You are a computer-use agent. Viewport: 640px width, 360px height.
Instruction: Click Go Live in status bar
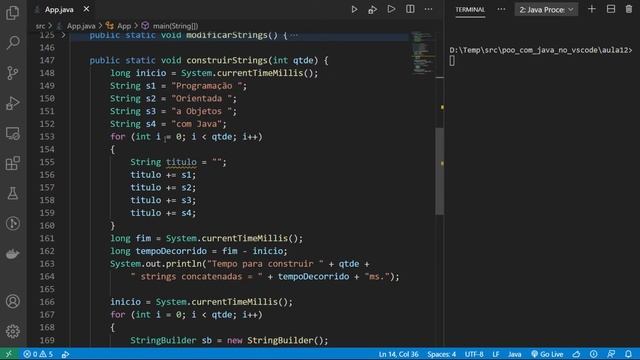[x=547, y=354]
